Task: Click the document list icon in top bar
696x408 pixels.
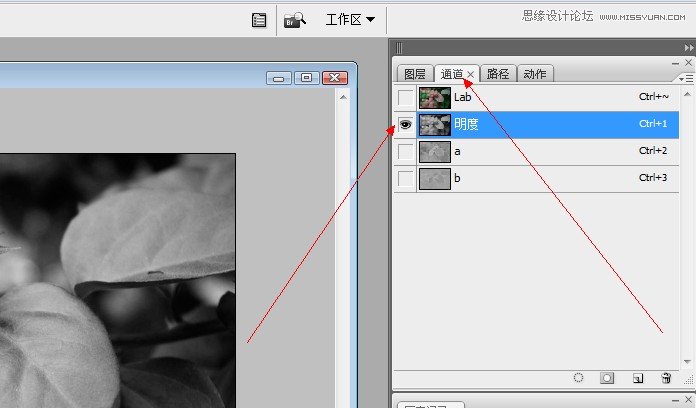Action: tap(259, 20)
